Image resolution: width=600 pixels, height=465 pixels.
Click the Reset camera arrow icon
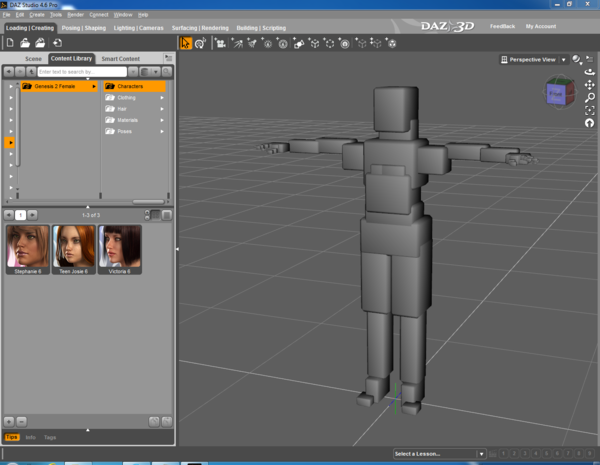590,123
